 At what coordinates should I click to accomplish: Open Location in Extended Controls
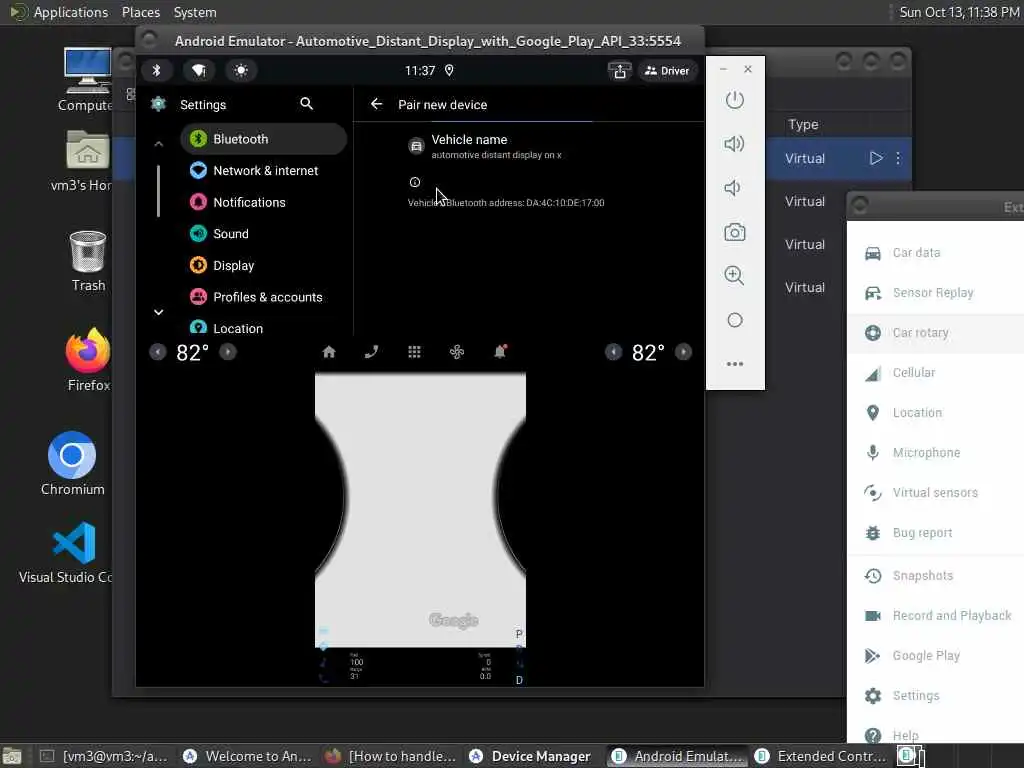pyautogui.click(x=935, y=413)
